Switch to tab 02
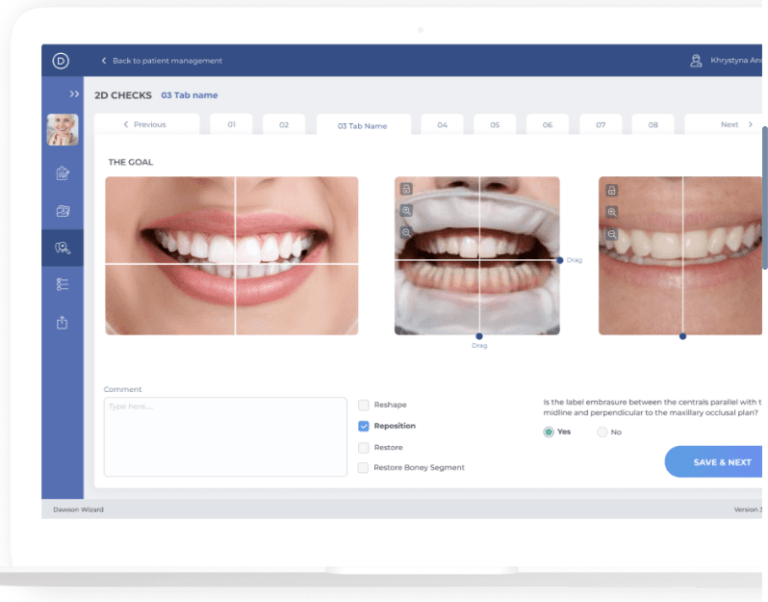This screenshot has height=602, width=768. coord(284,125)
